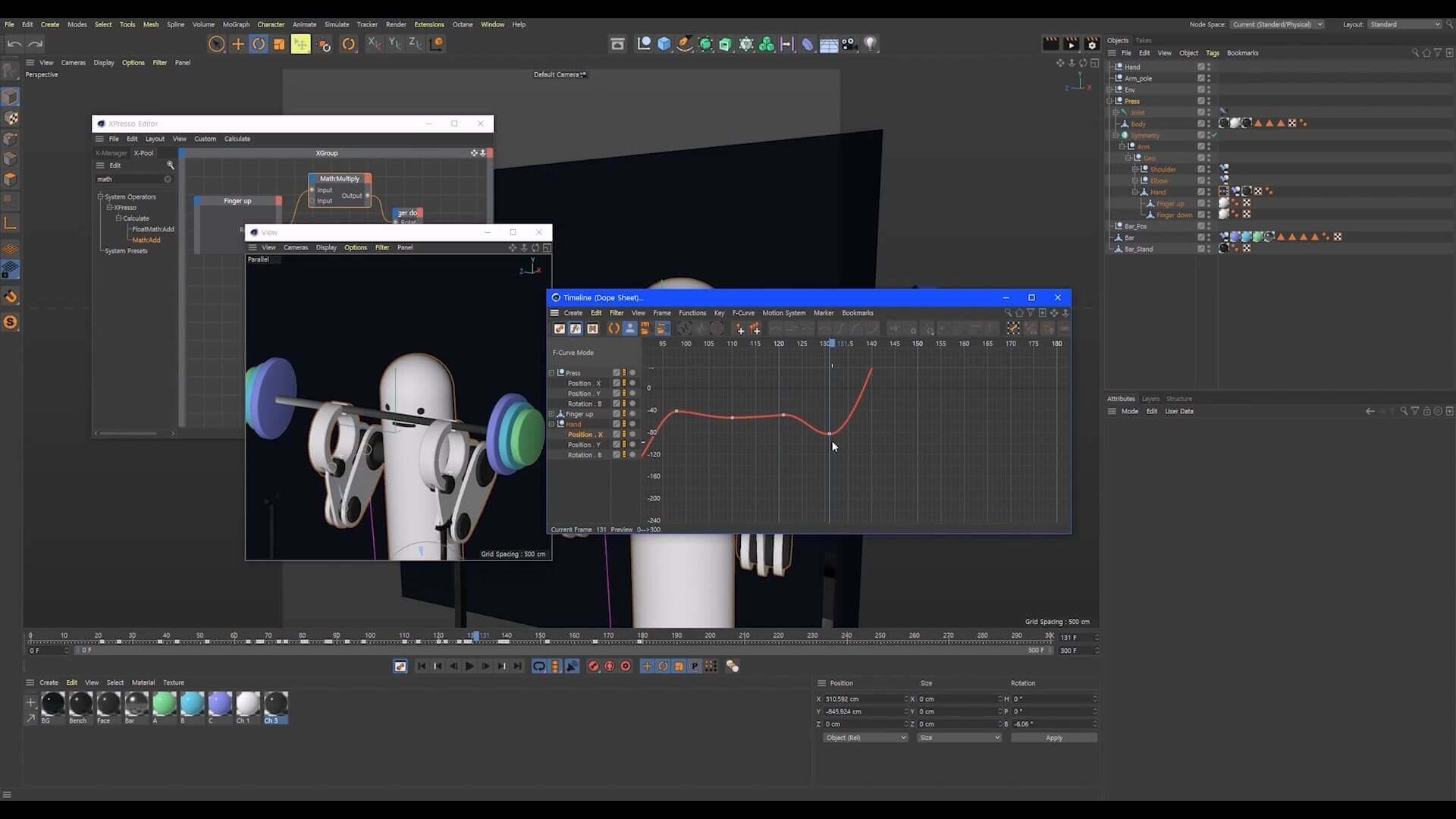Expand the Finger up track in timeline
This screenshot has height=819, width=1456.
[x=552, y=414]
